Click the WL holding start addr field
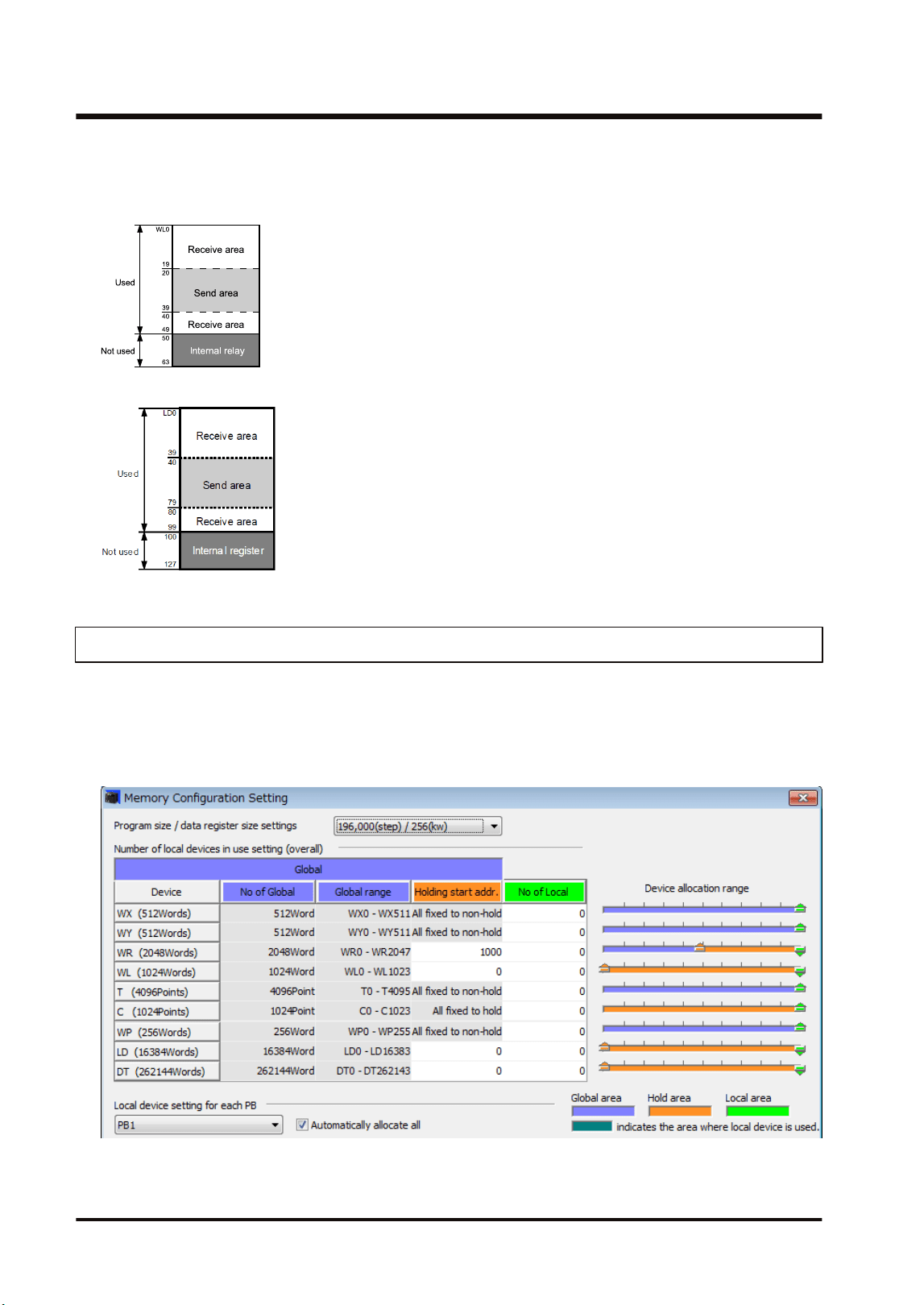 pyautogui.click(x=457, y=971)
